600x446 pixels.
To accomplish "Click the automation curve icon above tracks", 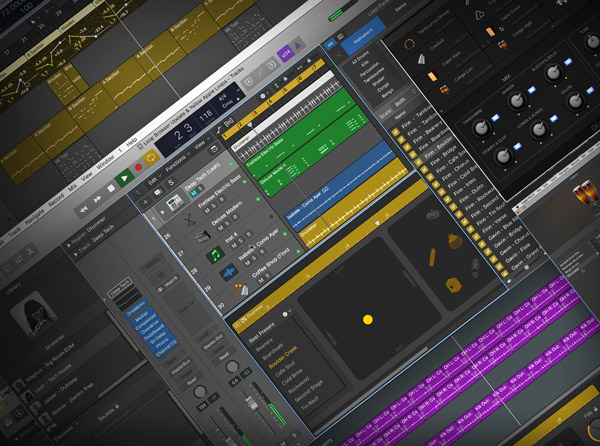I will pyautogui.click(x=219, y=130).
